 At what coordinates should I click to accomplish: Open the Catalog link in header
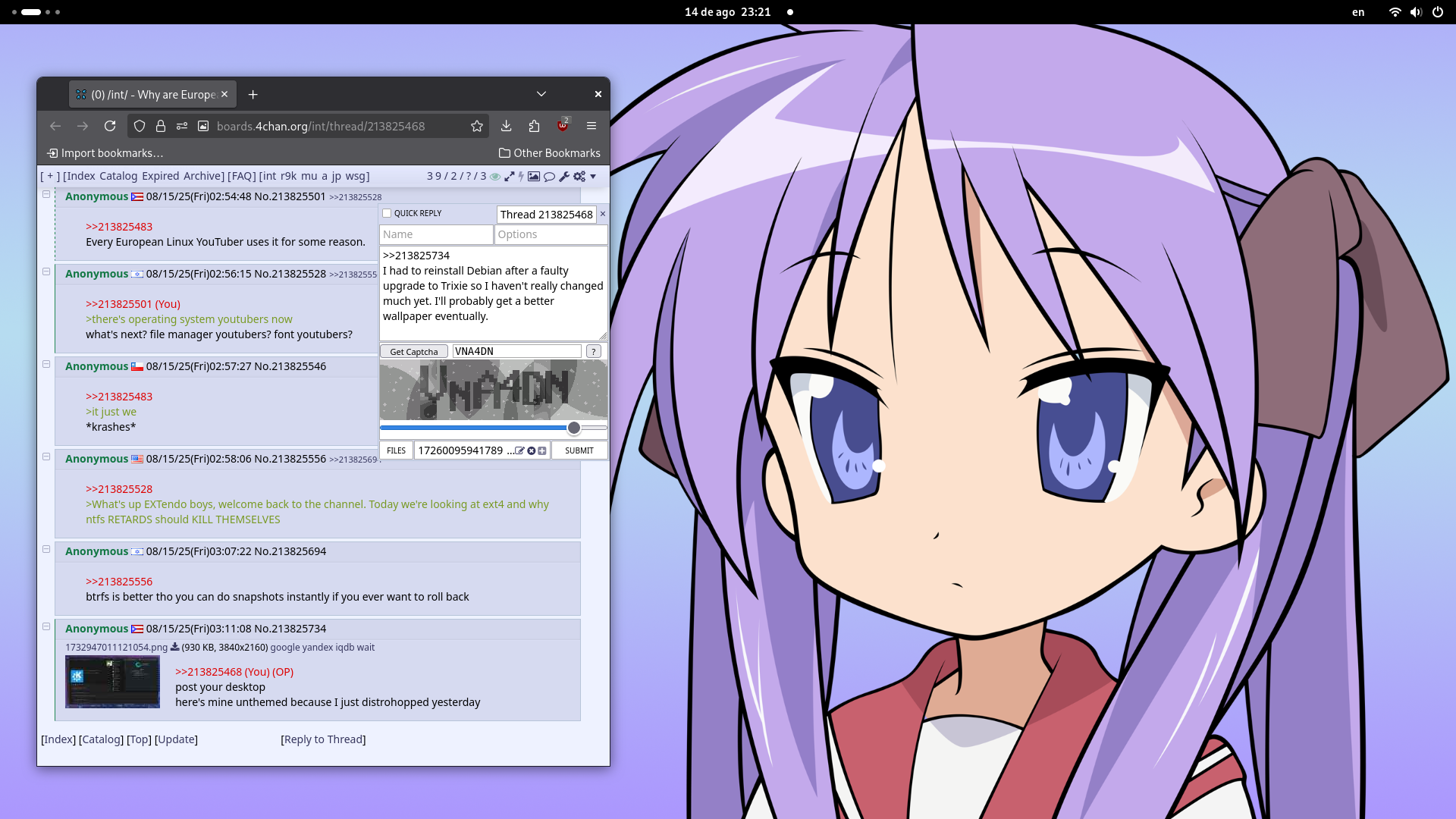(x=118, y=176)
